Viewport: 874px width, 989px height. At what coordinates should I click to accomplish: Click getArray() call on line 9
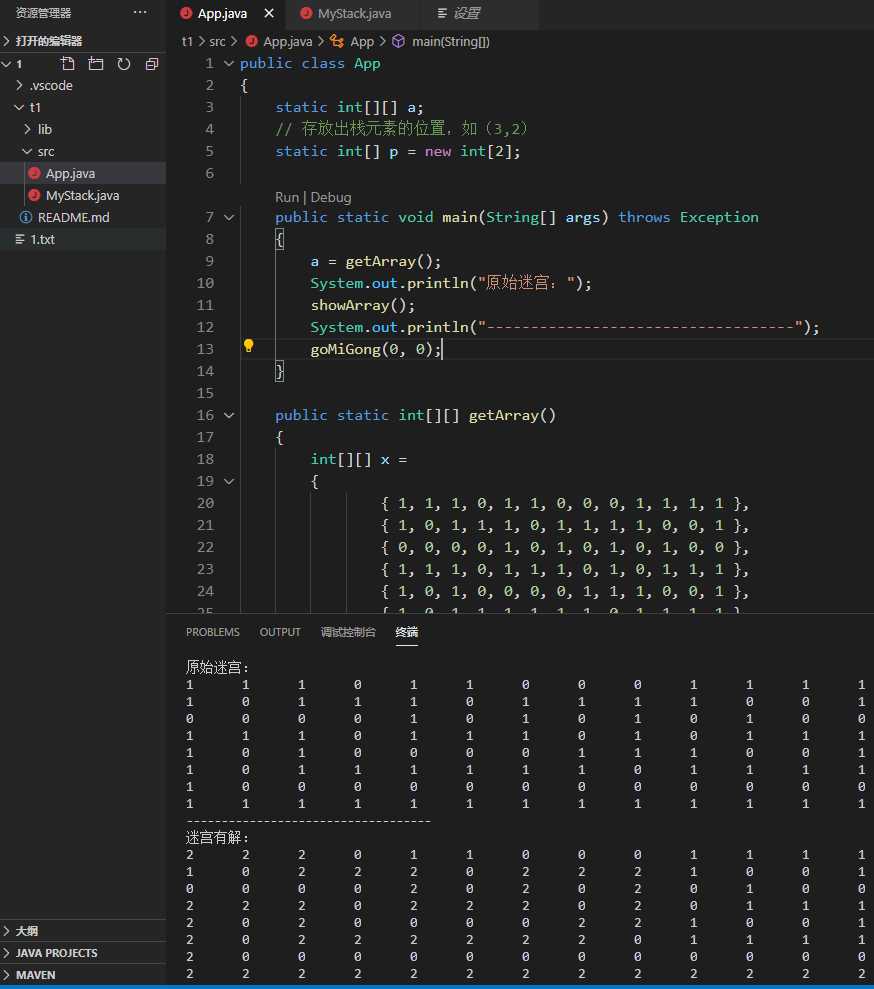coord(393,261)
